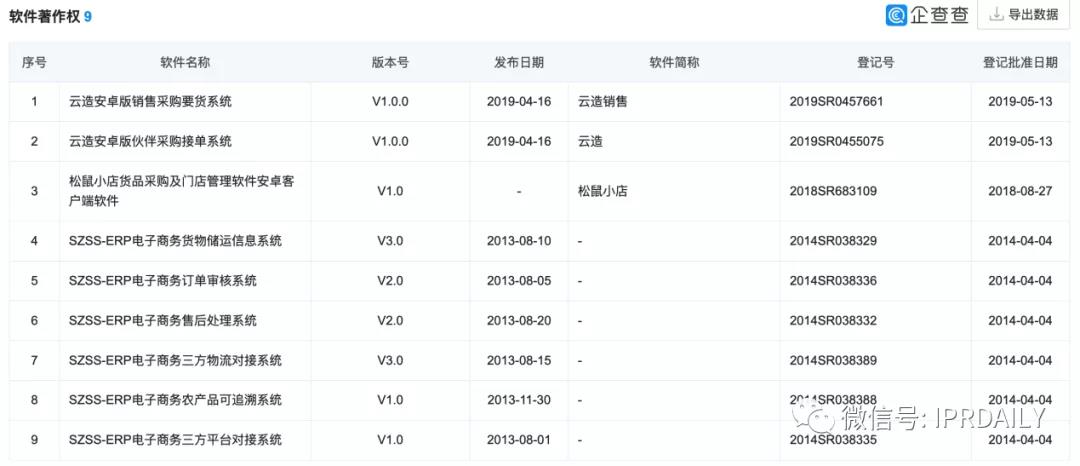
Task: Select SZSS-ERP电子商务农产品可追溯系统 row name
Action: 176,401
